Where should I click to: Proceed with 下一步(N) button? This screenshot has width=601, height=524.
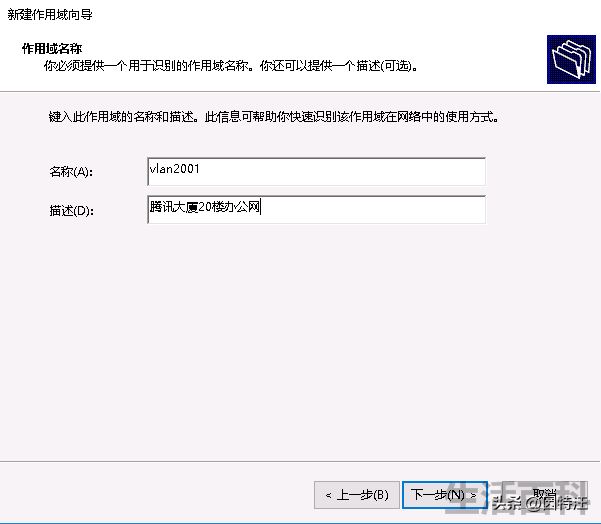tap(445, 495)
